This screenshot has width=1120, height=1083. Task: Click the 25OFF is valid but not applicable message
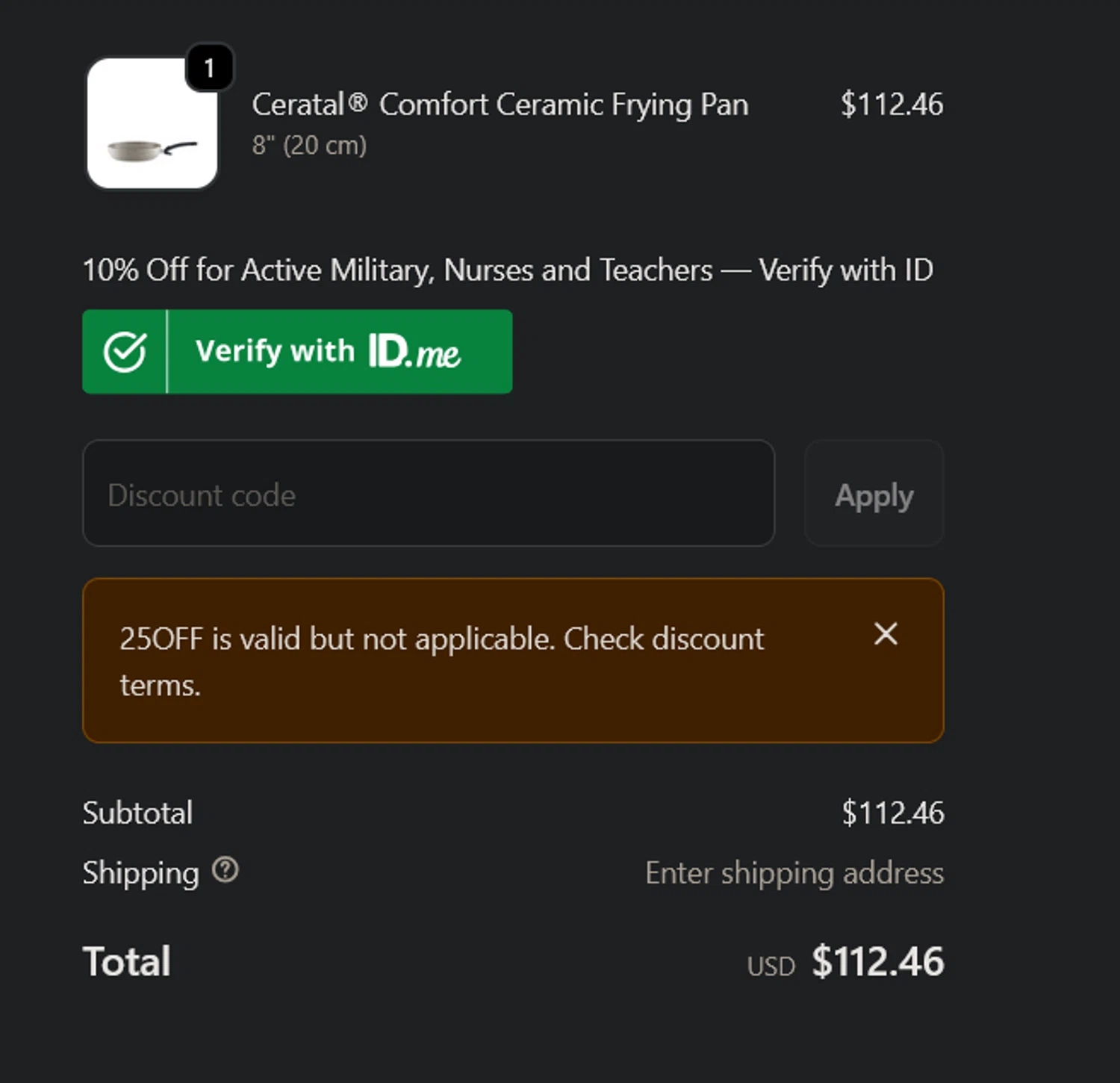pos(441,662)
